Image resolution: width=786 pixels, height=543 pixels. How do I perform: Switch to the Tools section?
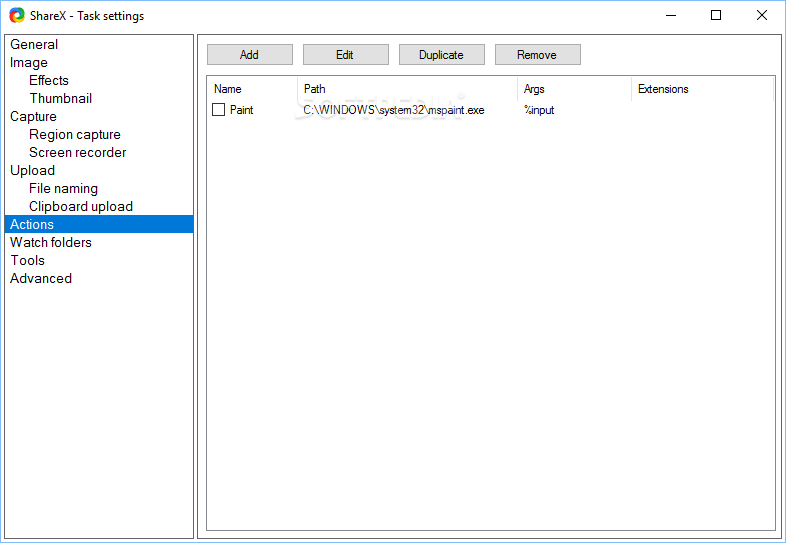pos(28,261)
